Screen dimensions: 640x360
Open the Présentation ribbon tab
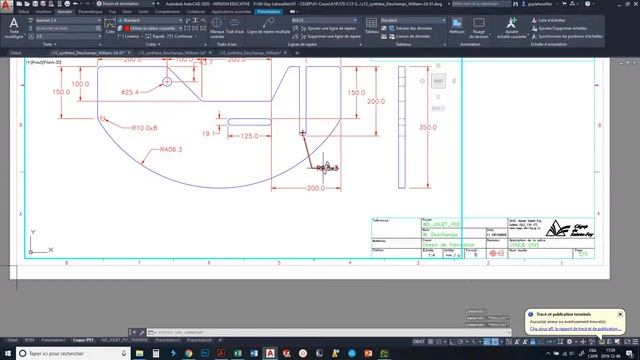[x=269, y=12]
